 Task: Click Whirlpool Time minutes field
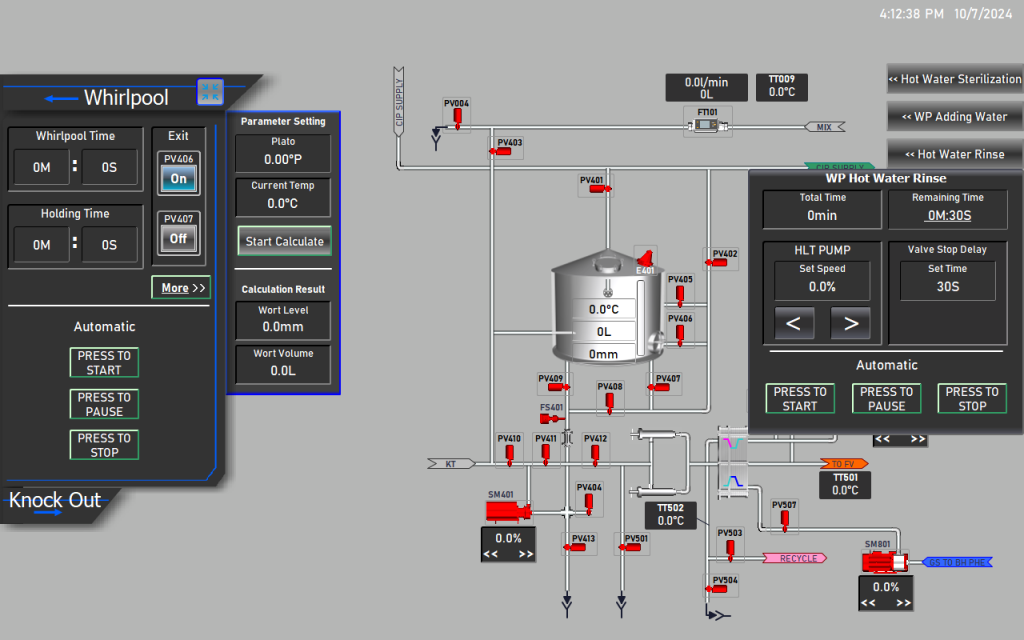coord(42,168)
